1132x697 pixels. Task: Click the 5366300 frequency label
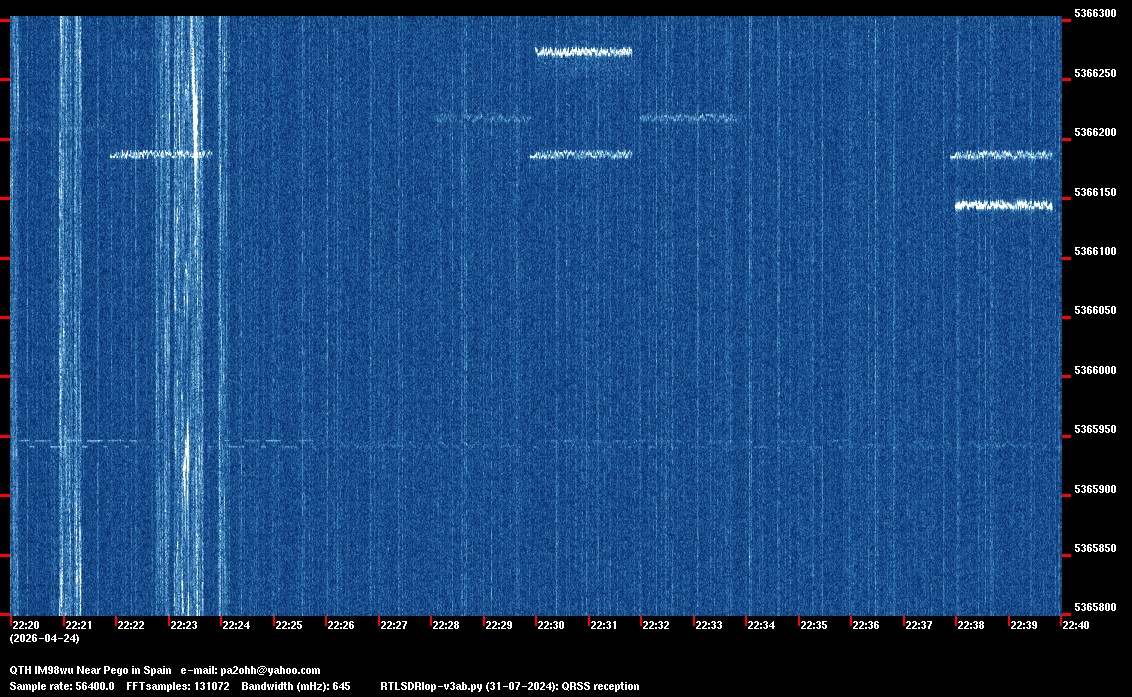tap(1094, 14)
